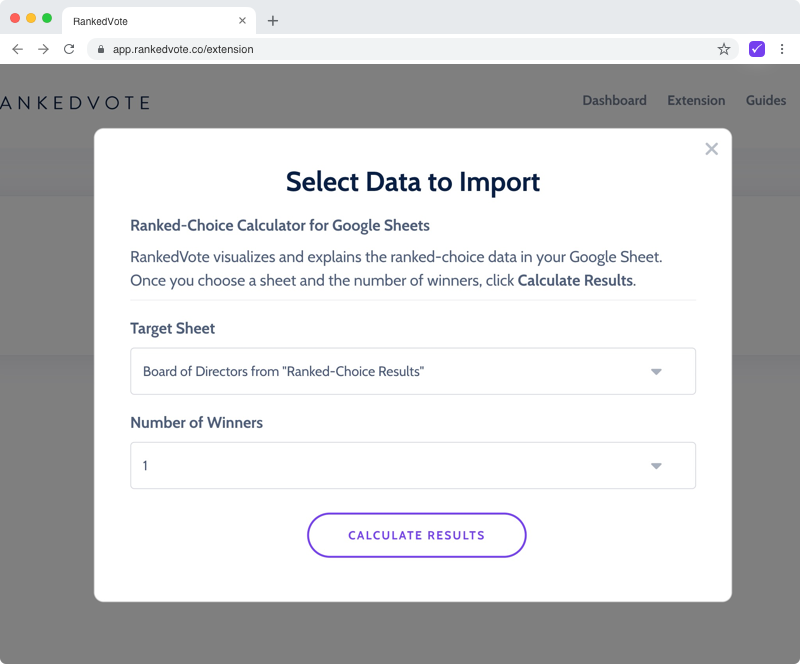This screenshot has width=800, height=664.
Task: Open the Target Sheet dropdown
Action: pos(412,371)
